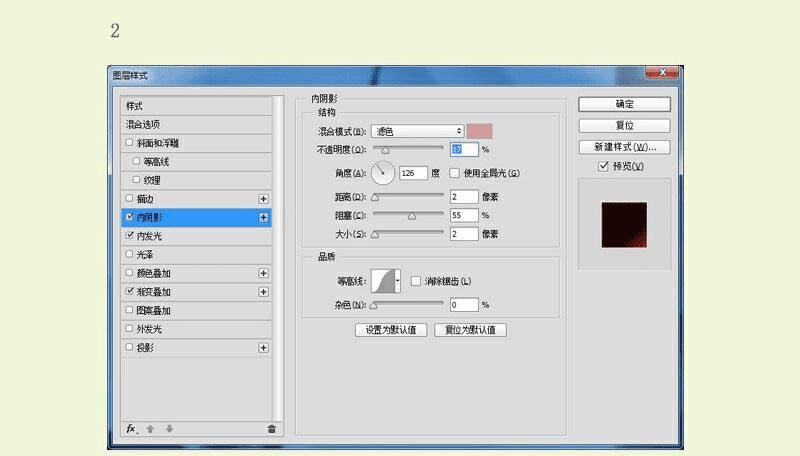Click the 不透明度 value field
The image size is (800, 456).
[464, 149]
